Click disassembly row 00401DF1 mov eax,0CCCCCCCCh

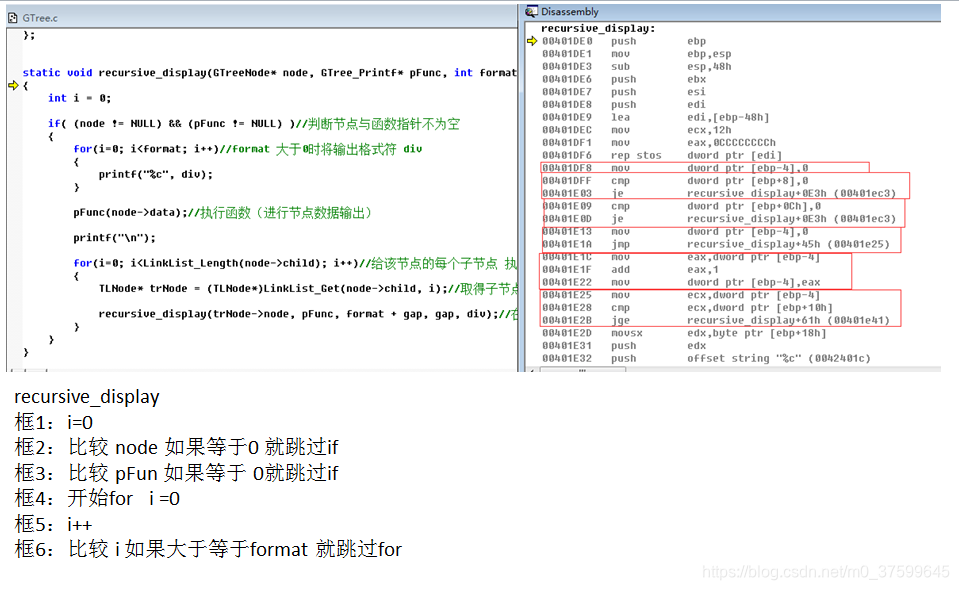pyautogui.click(x=659, y=142)
